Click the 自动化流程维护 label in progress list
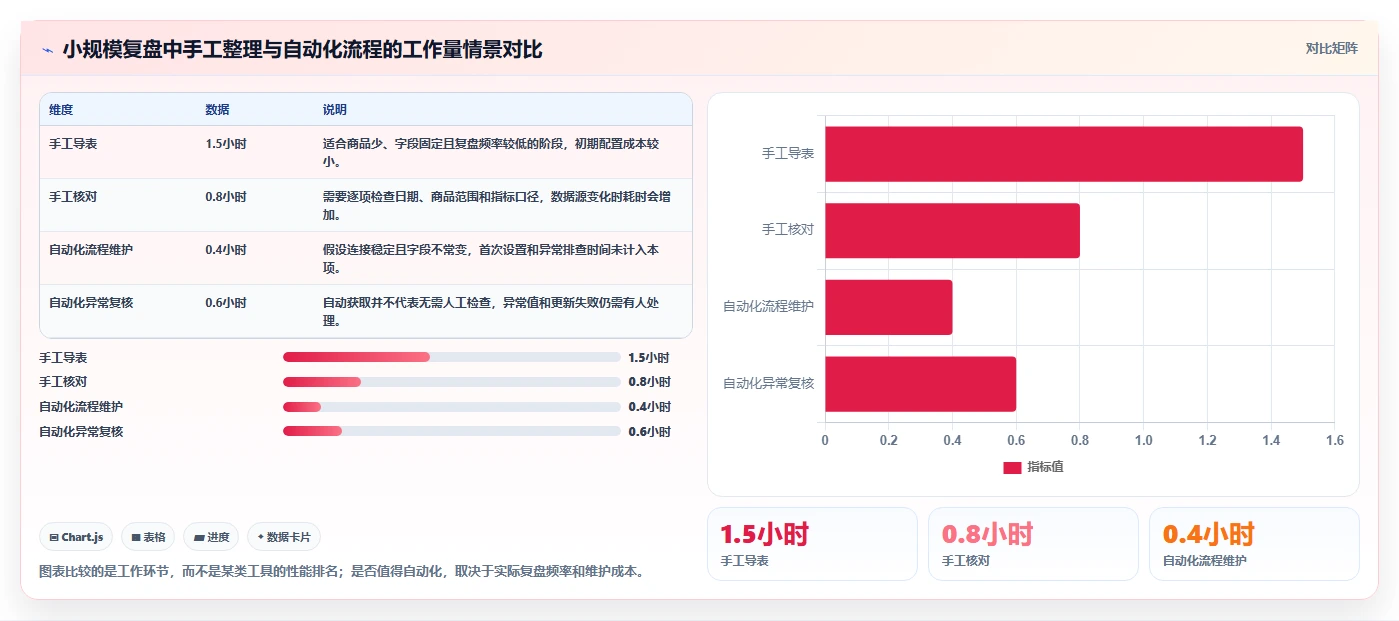This screenshot has width=1399, height=621. pyautogui.click(x=81, y=407)
